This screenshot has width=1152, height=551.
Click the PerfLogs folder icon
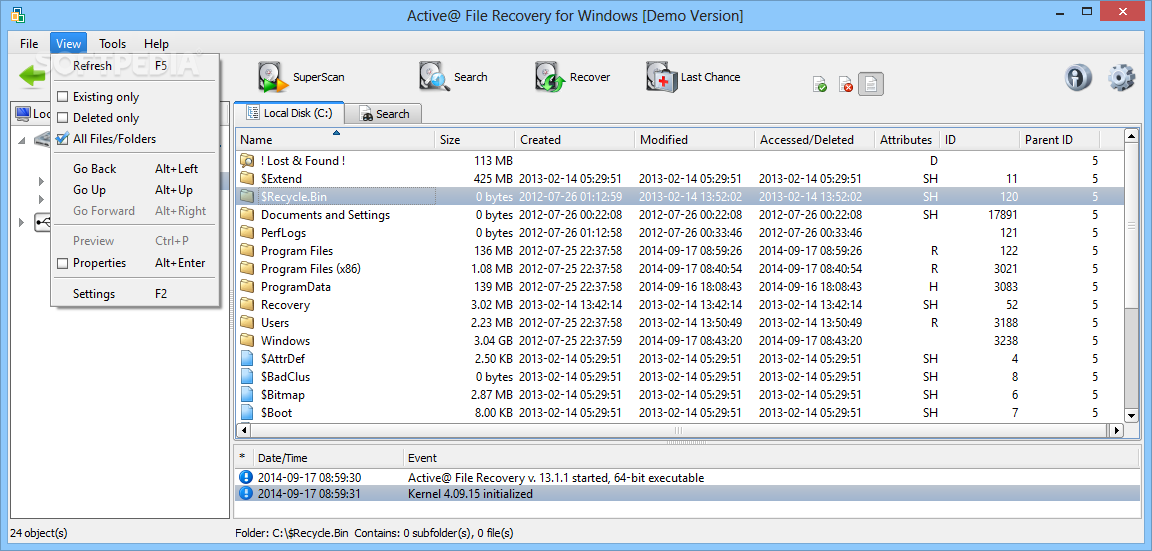[x=247, y=233]
